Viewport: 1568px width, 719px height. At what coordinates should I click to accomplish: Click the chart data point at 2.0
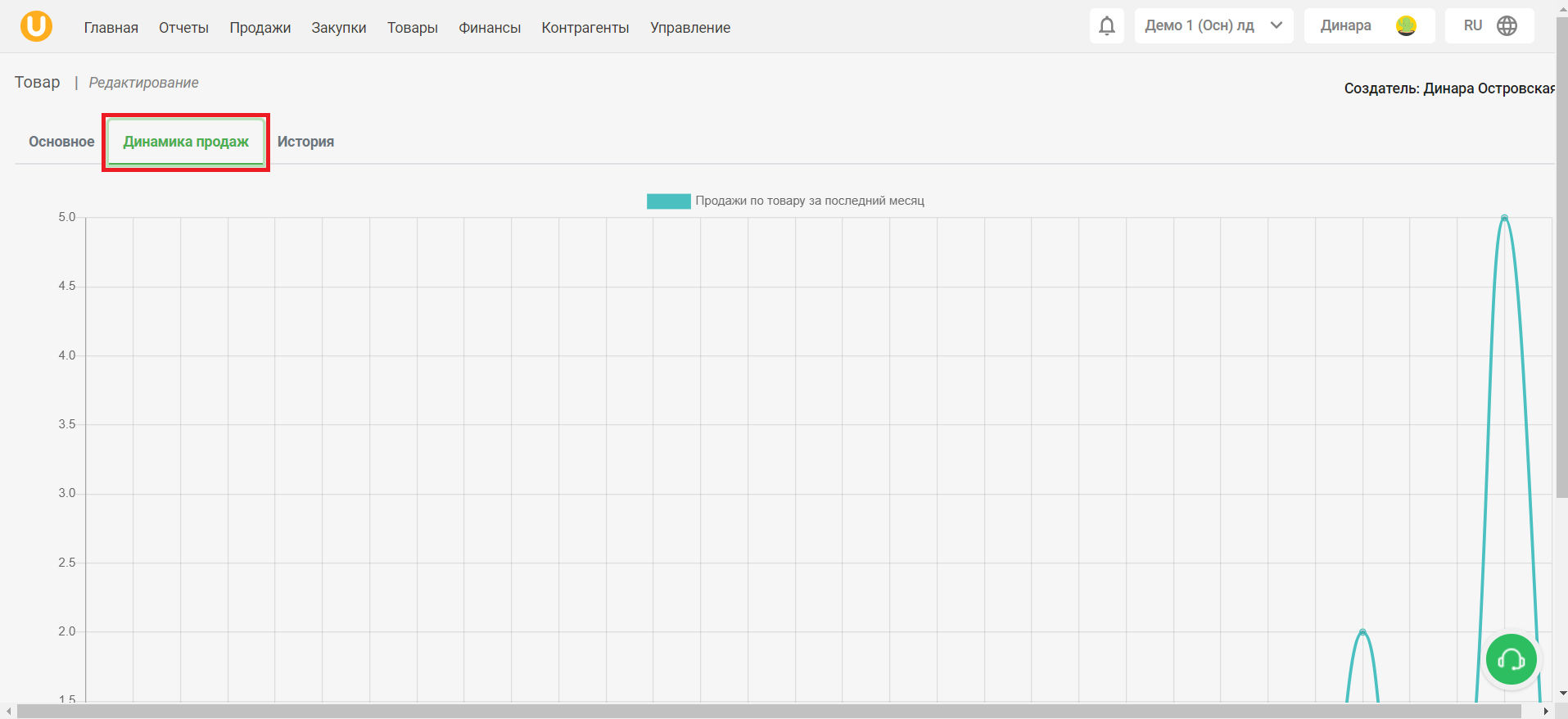coord(1362,631)
